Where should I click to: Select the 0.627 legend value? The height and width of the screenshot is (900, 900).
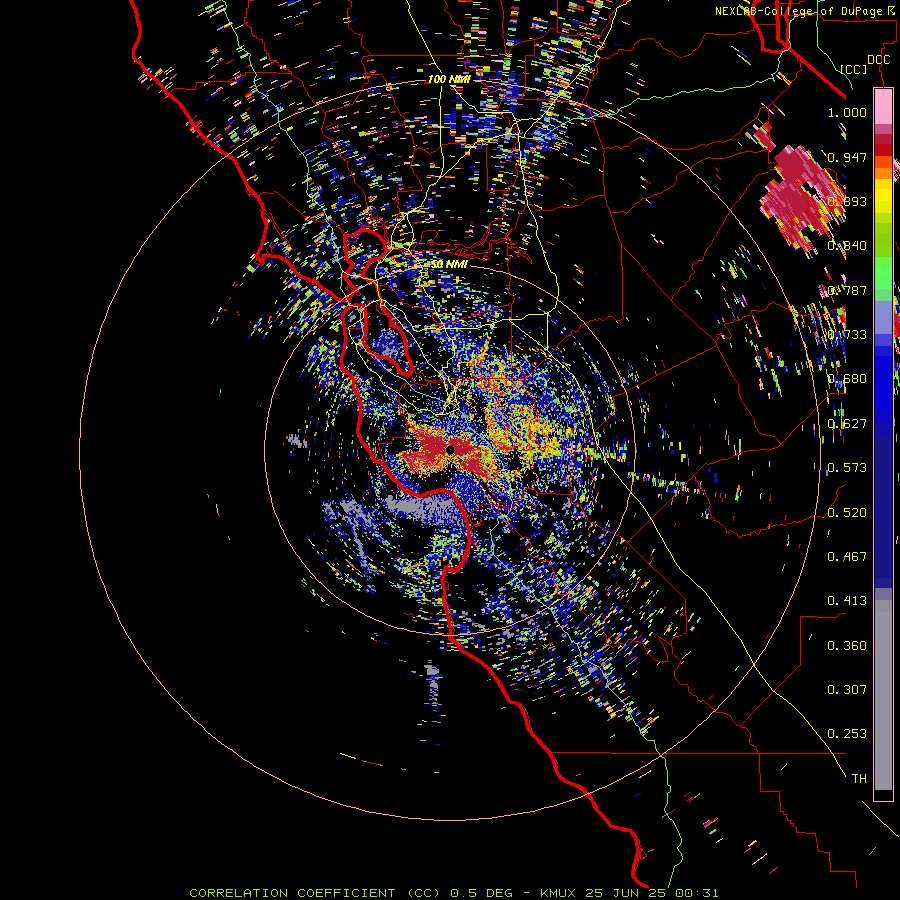coord(847,423)
